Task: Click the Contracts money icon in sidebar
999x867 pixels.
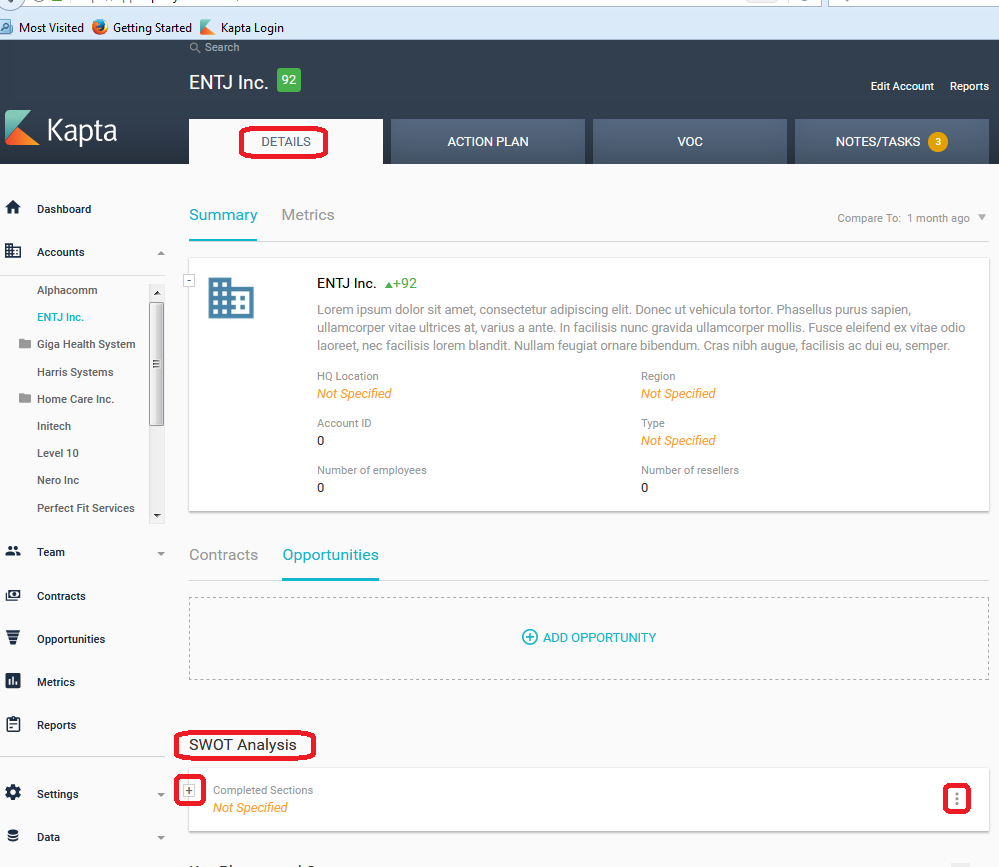Action: pyautogui.click(x=13, y=595)
